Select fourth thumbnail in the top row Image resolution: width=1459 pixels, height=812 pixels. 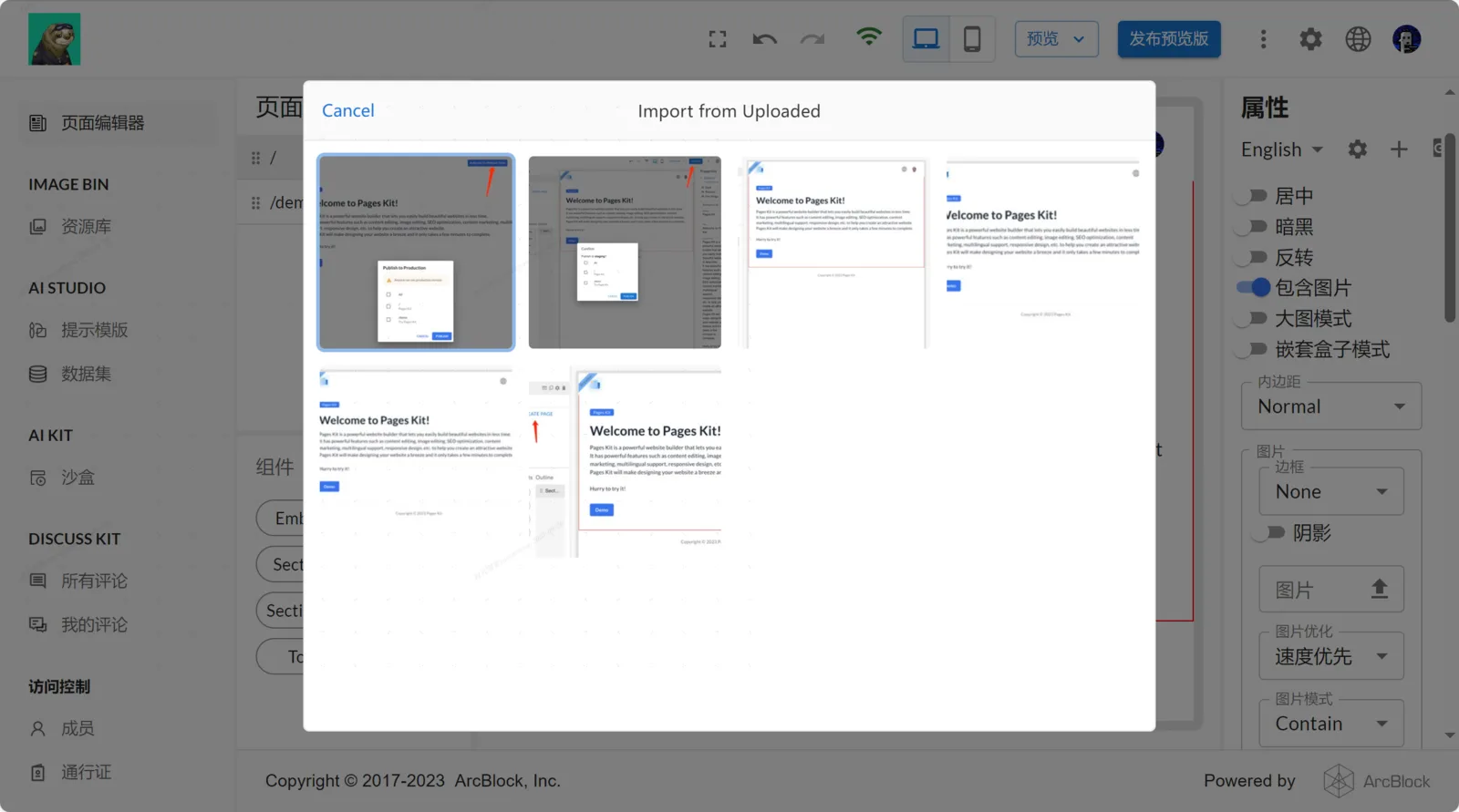click(x=1043, y=252)
